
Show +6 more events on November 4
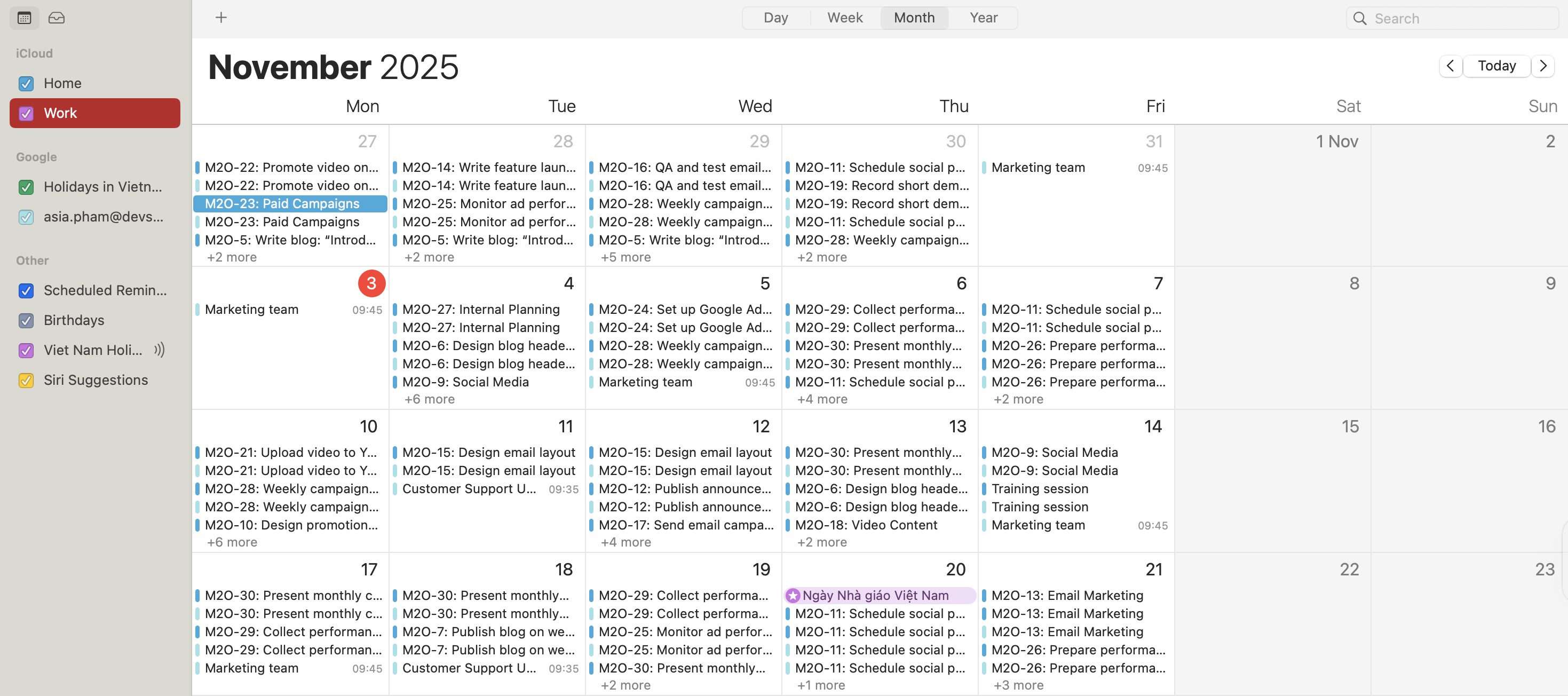click(x=429, y=399)
